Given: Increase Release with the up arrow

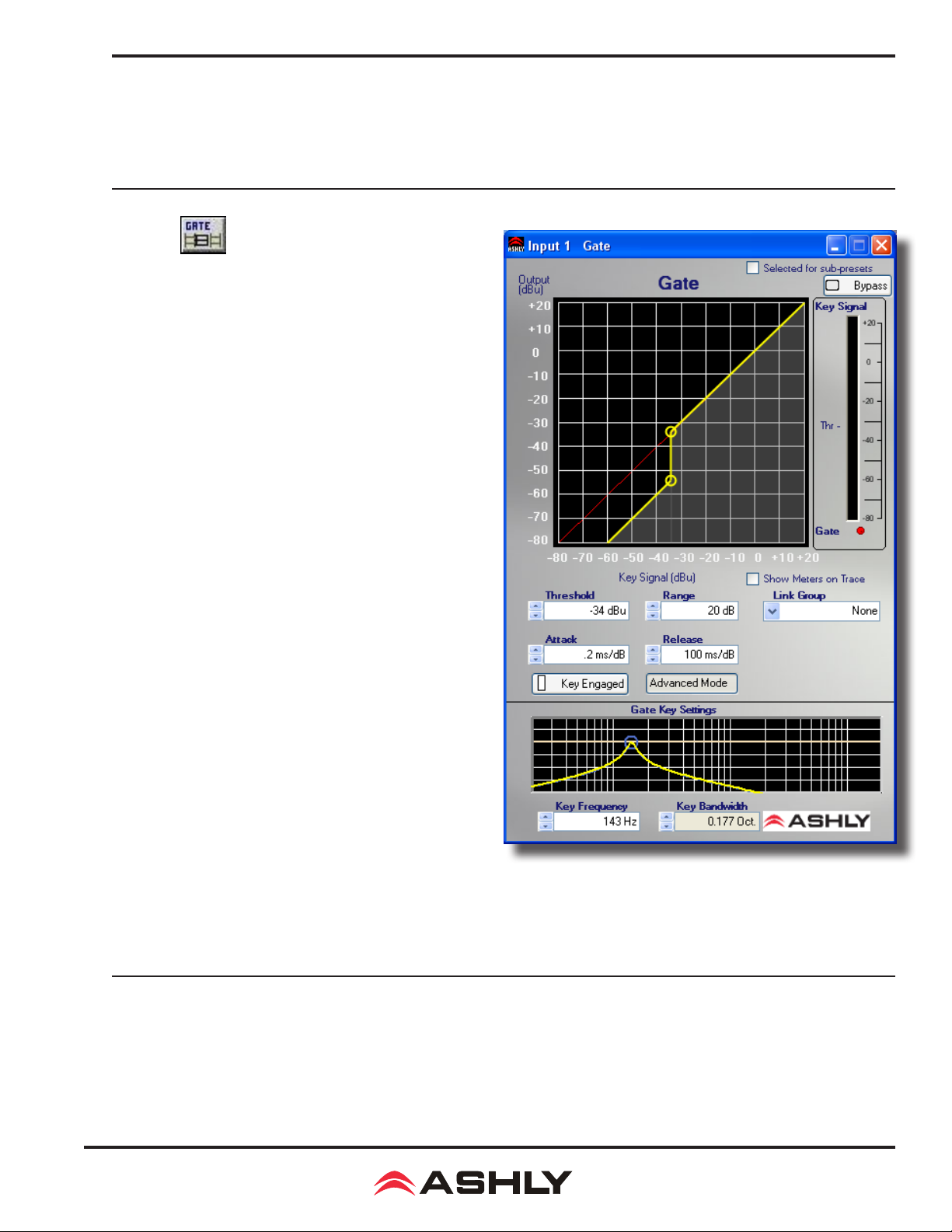Looking at the screenshot, I should (653, 650).
